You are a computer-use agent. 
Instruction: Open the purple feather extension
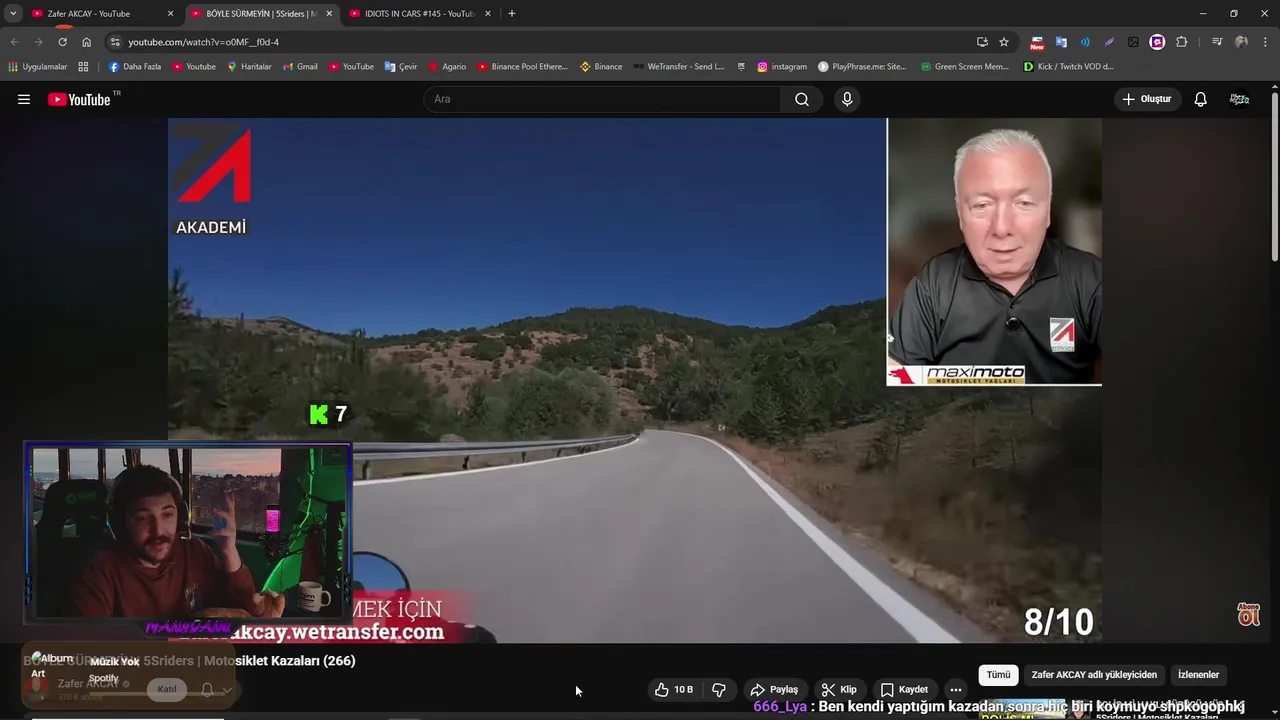[1109, 42]
